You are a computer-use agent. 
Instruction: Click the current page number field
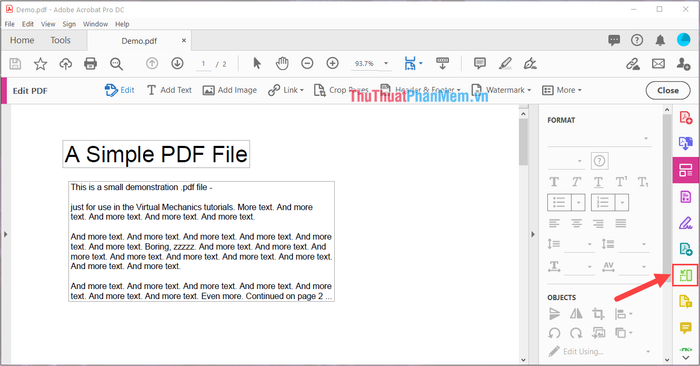pos(204,64)
